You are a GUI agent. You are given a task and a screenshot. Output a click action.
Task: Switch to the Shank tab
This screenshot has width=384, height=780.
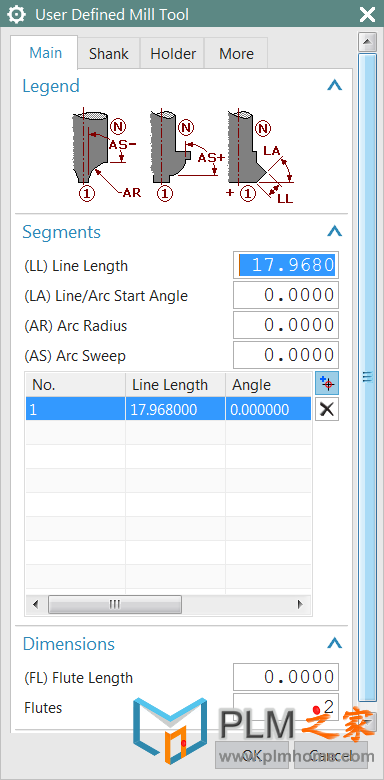coord(108,54)
